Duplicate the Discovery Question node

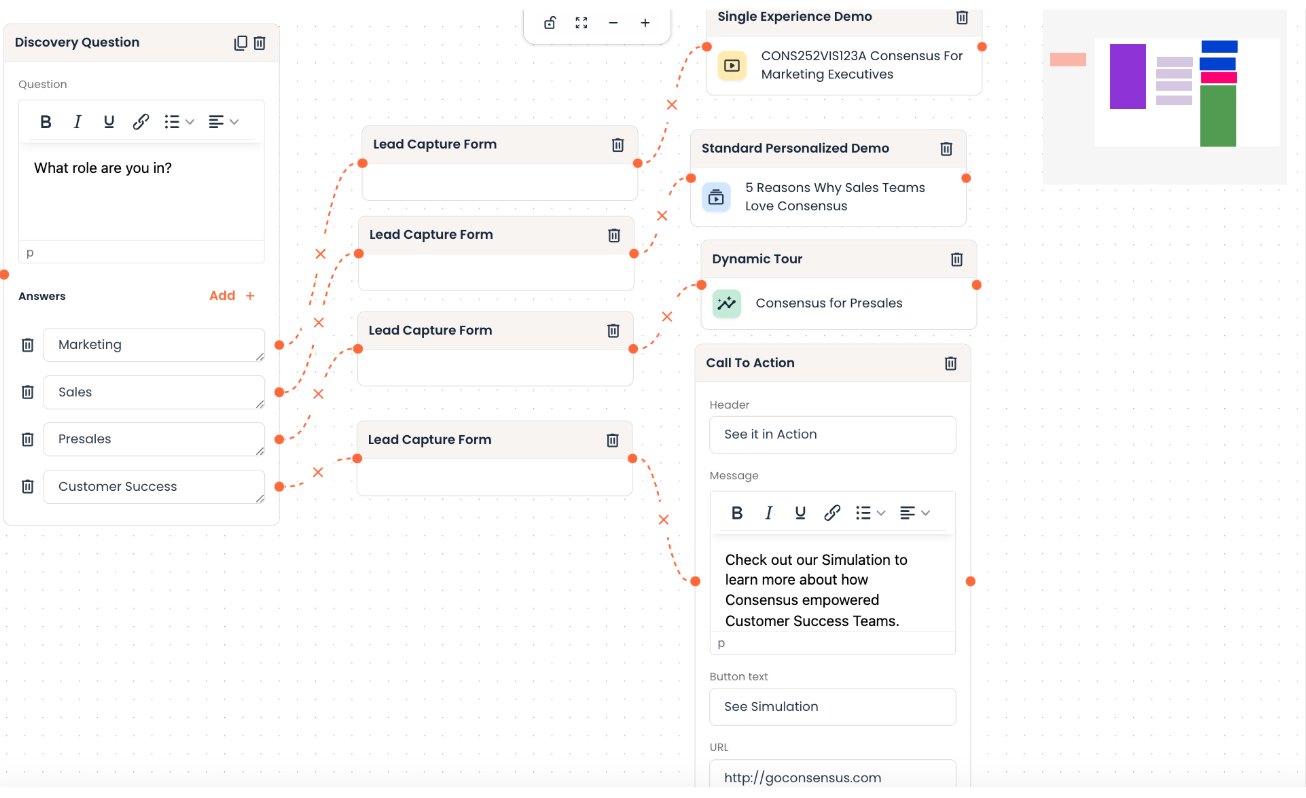point(240,43)
